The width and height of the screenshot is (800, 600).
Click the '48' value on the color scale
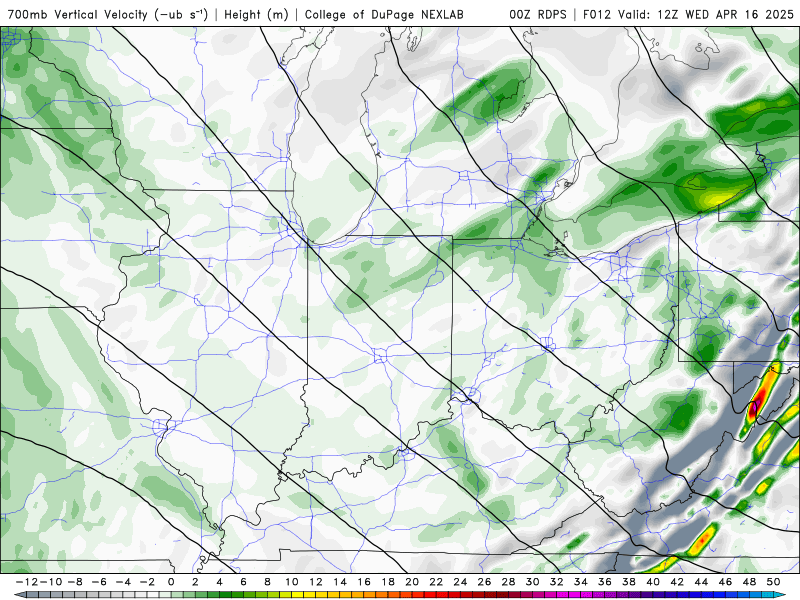(749, 582)
